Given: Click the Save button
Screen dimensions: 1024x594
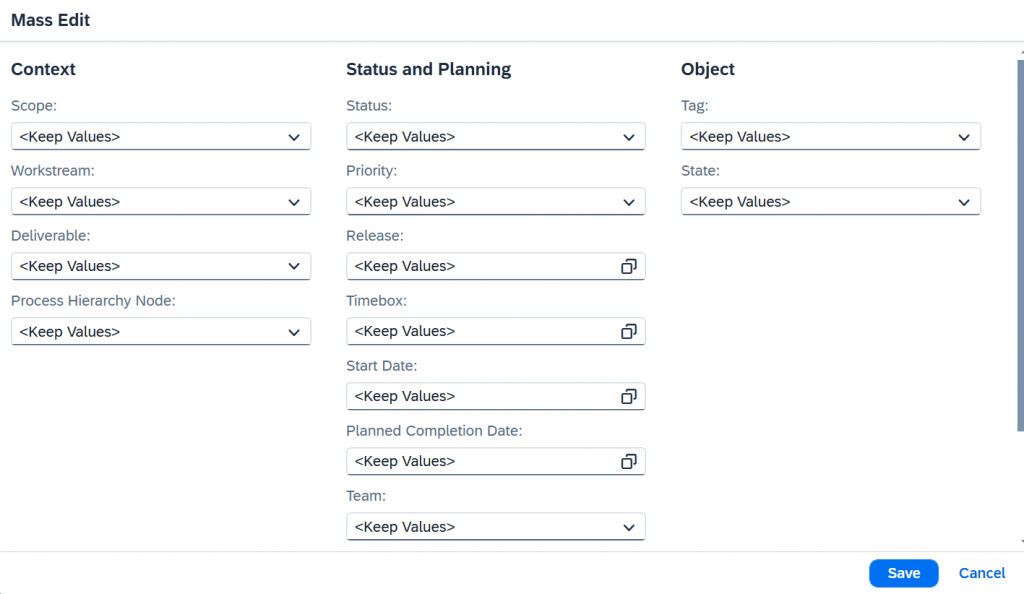Looking at the screenshot, I should click(903, 573).
